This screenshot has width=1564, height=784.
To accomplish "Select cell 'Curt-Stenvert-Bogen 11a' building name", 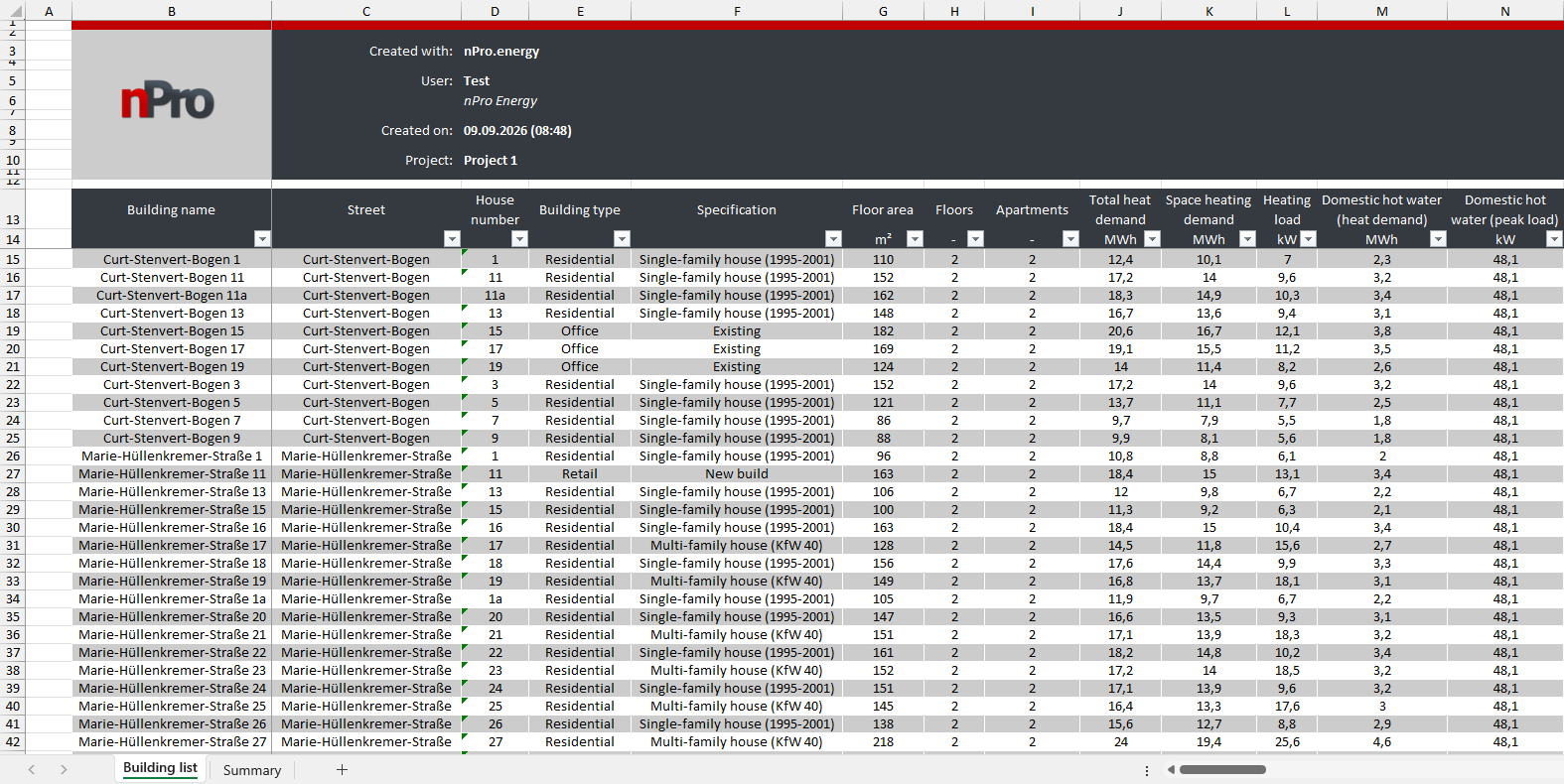I will pos(172,295).
